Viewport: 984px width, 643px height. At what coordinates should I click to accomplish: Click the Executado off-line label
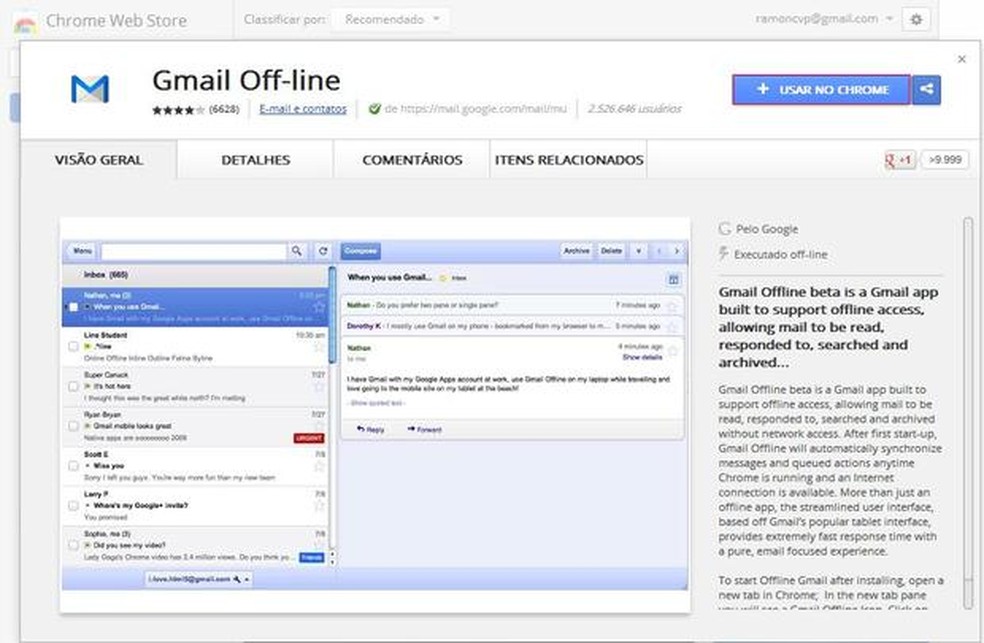(781, 254)
